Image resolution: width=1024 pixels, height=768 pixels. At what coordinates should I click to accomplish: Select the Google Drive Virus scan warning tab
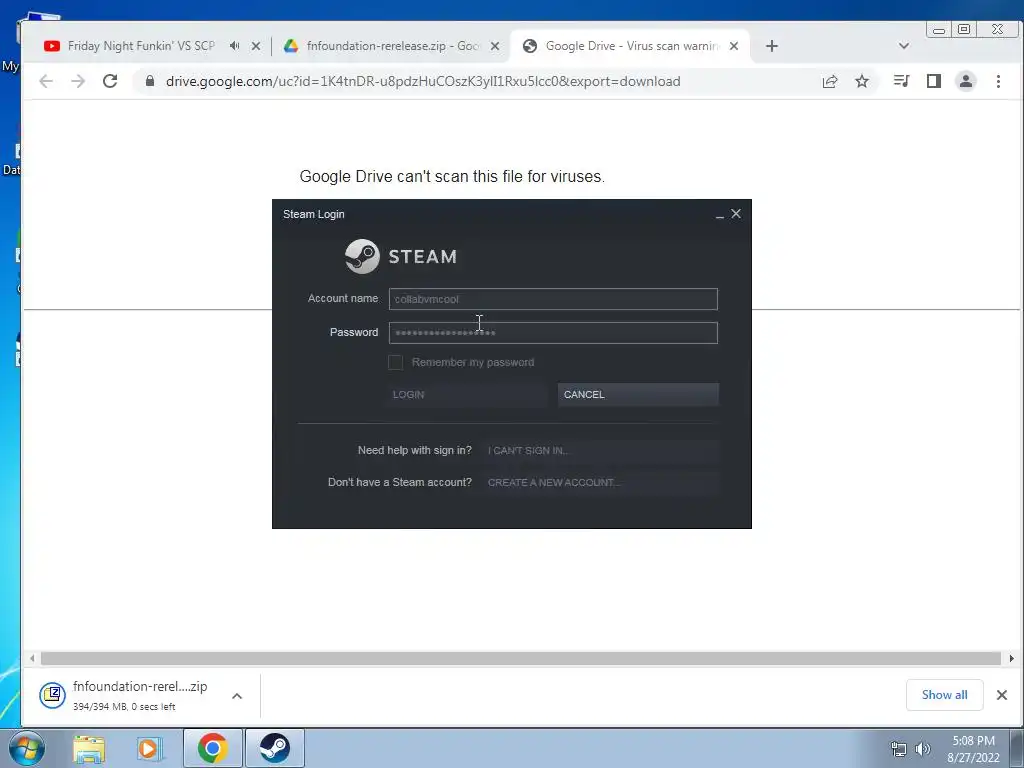pyautogui.click(x=631, y=46)
